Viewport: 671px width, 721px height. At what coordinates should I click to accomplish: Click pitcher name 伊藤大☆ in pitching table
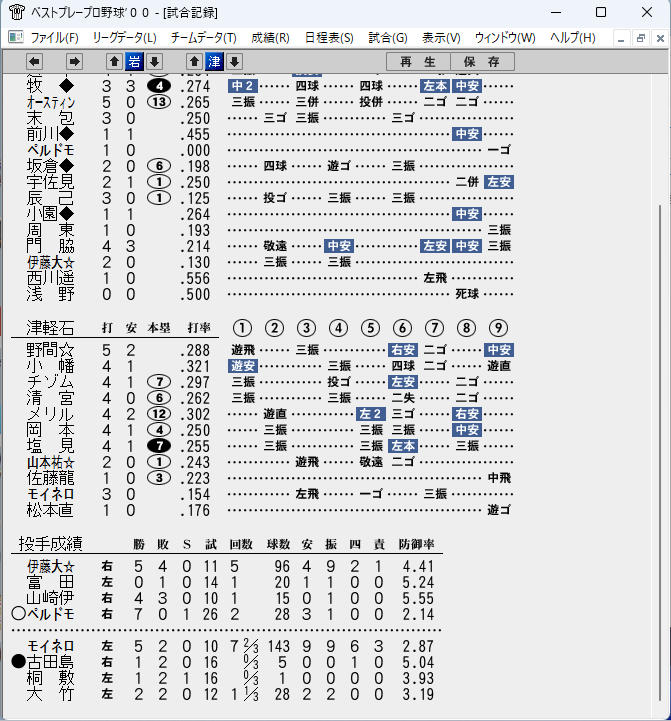point(51,566)
